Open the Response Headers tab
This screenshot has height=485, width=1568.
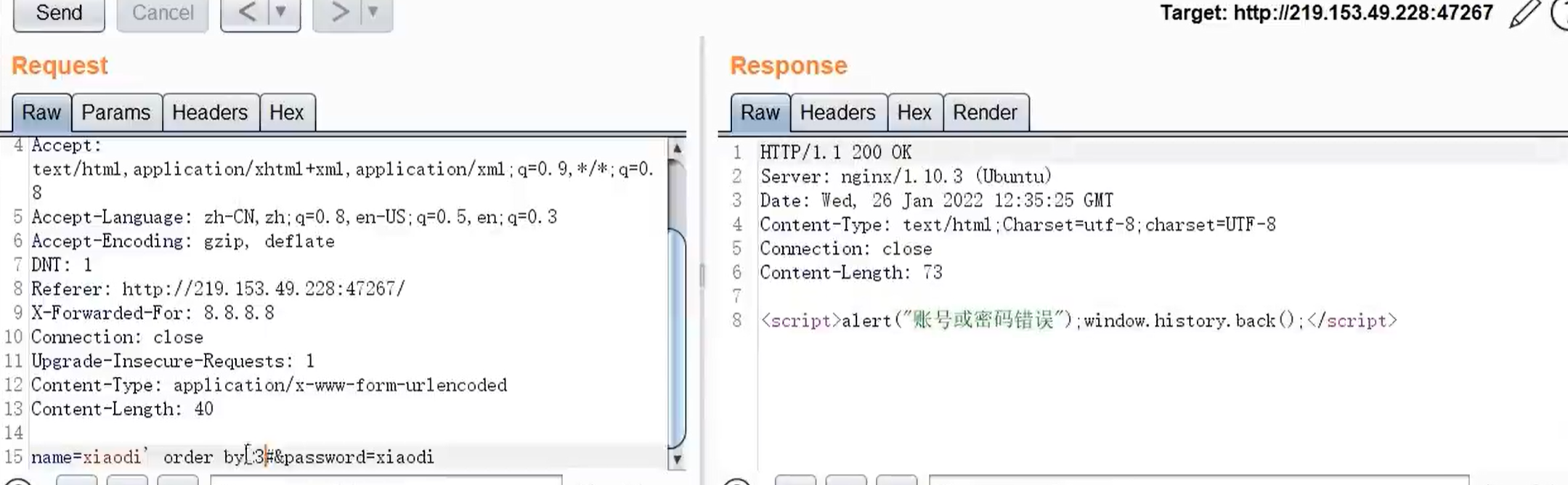pyautogui.click(x=838, y=113)
